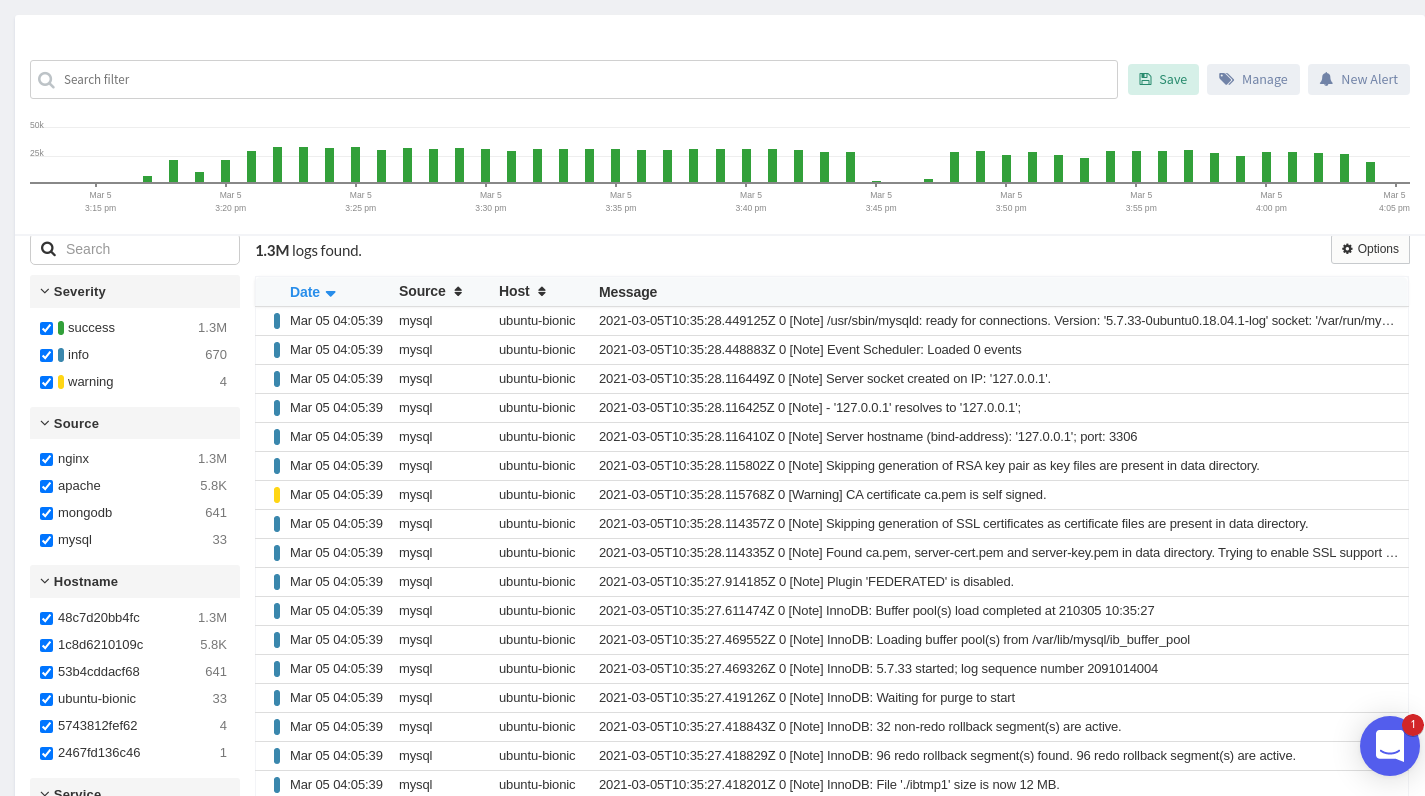Open 'InnoDB: 5.7.33 started' log row
1425x796 pixels.
pos(831,669)
